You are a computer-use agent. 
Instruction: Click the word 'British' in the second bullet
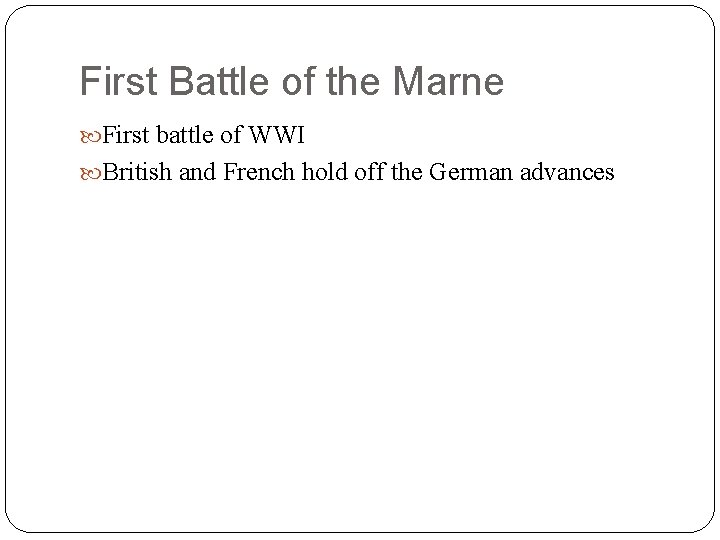[139, 173]
